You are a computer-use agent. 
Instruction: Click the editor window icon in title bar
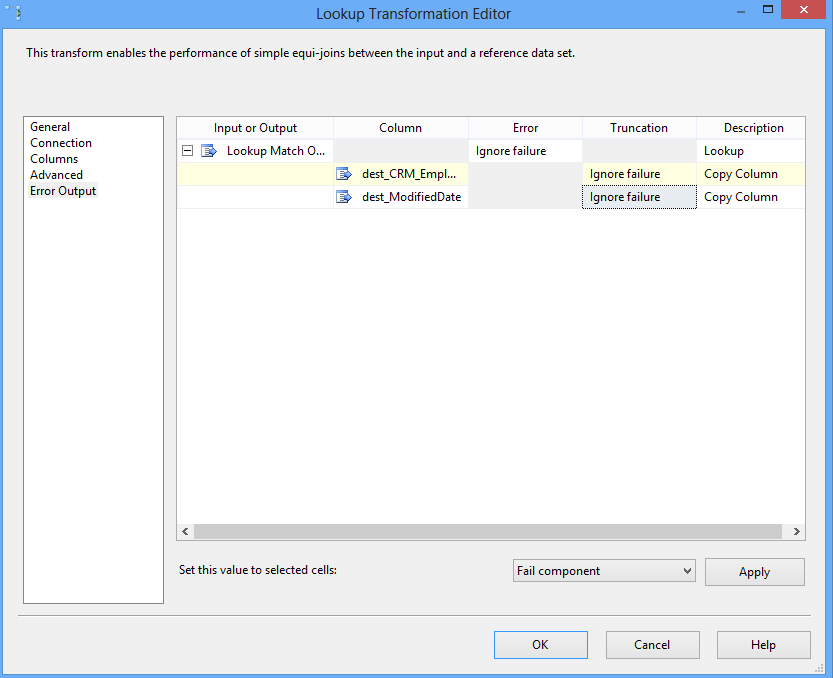[14, 13]
